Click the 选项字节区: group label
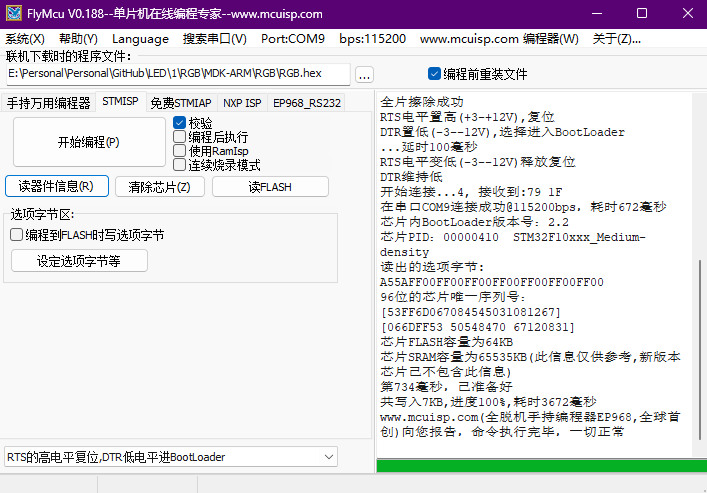The width and height of the screenshot is (707, 493). (42, 214)
